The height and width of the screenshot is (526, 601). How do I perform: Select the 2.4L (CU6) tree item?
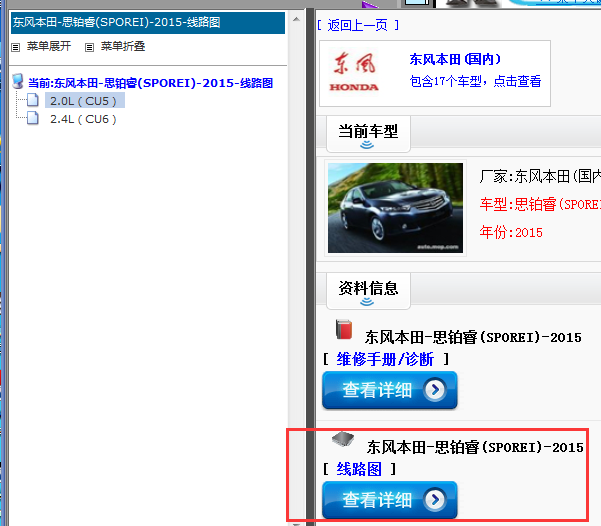(83, 119)
